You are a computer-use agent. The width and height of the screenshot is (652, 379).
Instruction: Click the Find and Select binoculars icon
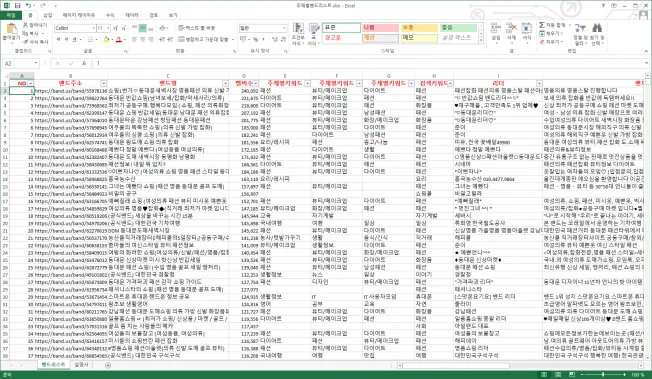[597, 28]
